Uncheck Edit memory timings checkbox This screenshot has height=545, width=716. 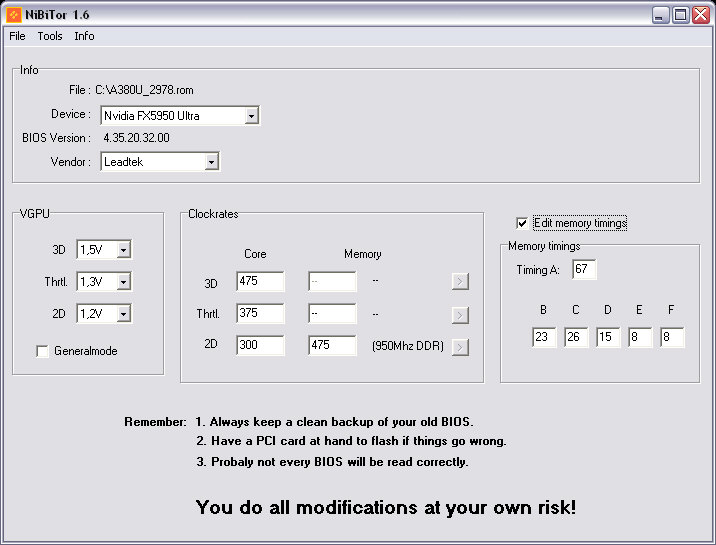point(521,223)
